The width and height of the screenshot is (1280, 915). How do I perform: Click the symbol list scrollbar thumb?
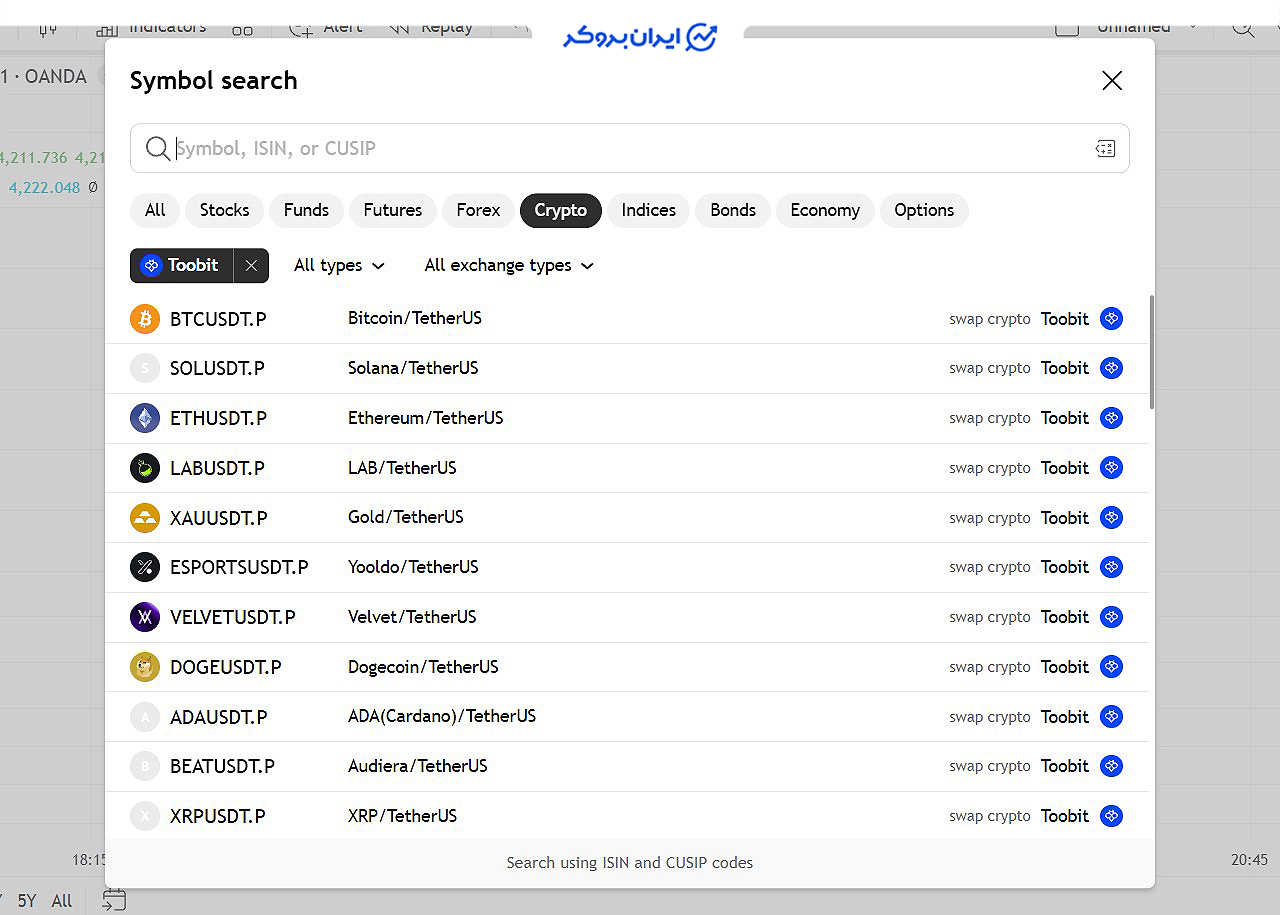click(1151, 351)
